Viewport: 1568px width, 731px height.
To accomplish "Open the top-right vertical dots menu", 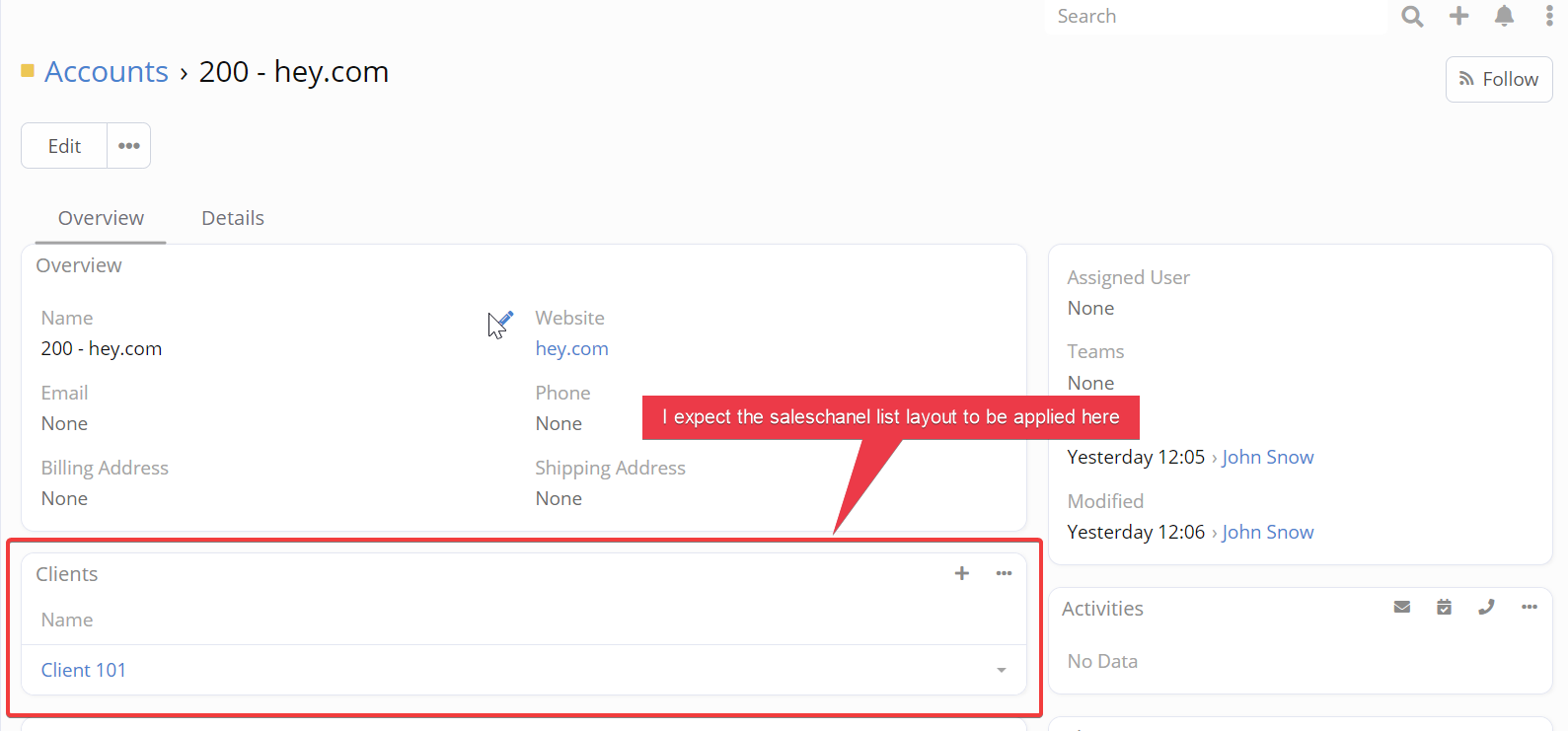I will coord(1549,16).
